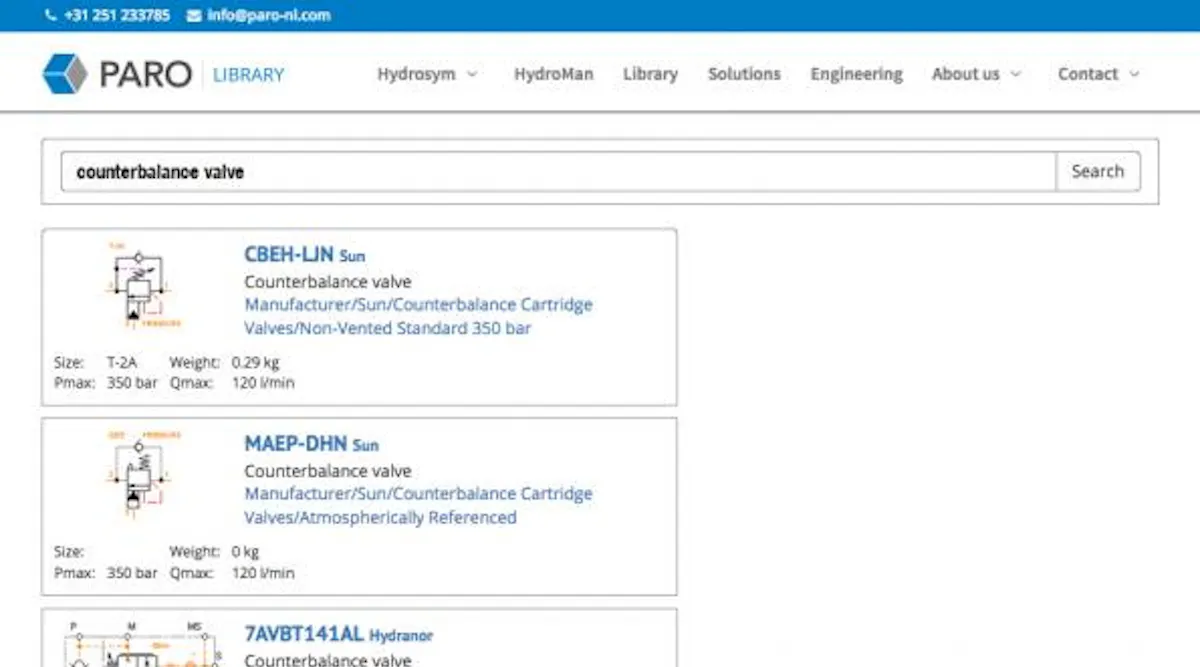
Task: Select the MAEP-DHN weight value 0 kg
Action: coord(246,552)
